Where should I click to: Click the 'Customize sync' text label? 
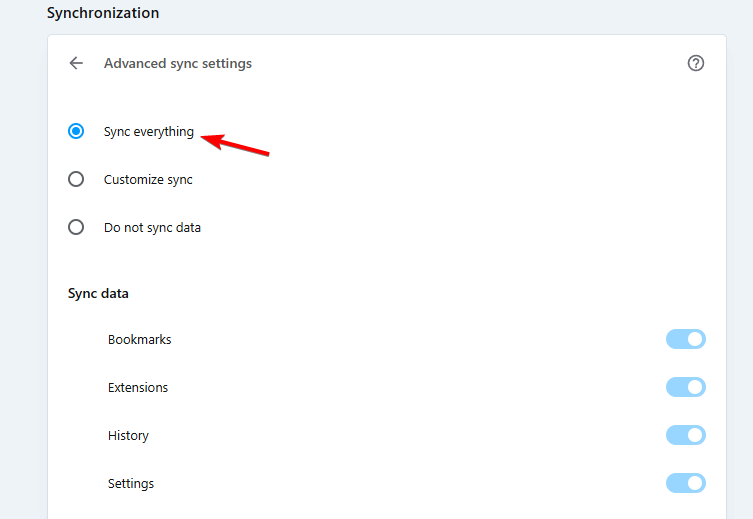(148, 179)
